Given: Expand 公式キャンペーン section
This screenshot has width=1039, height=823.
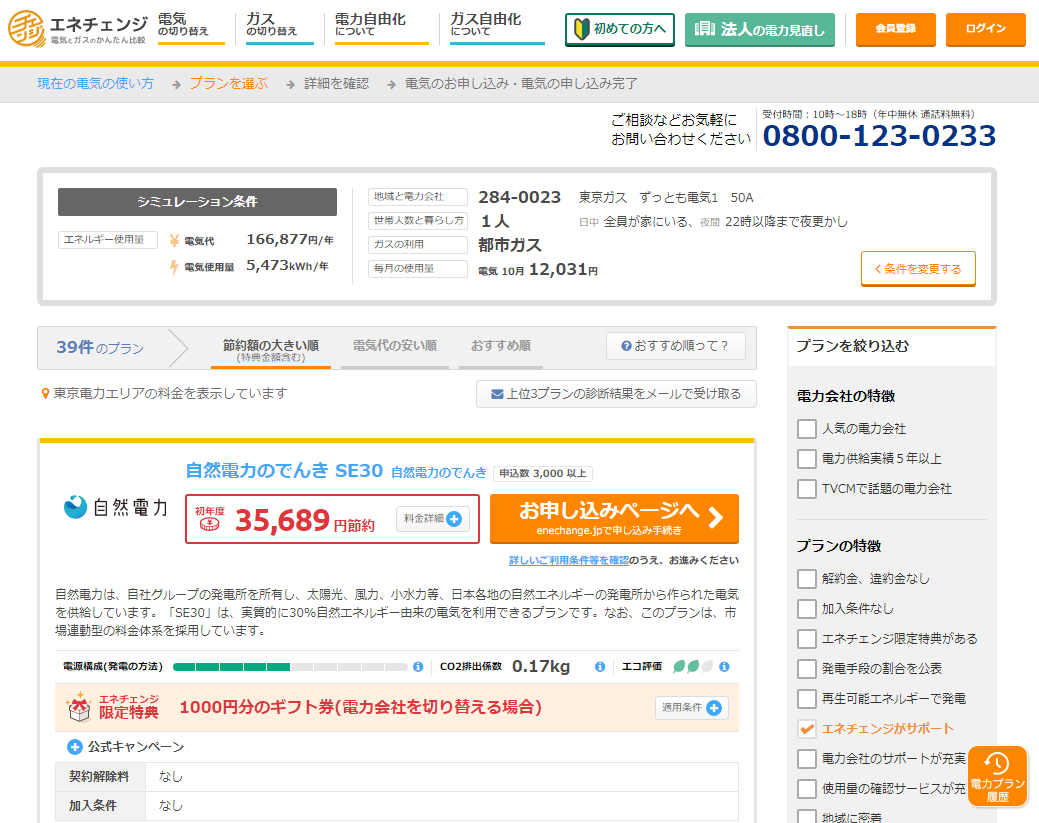Looking at the screenshot, I should click(125, 747).
